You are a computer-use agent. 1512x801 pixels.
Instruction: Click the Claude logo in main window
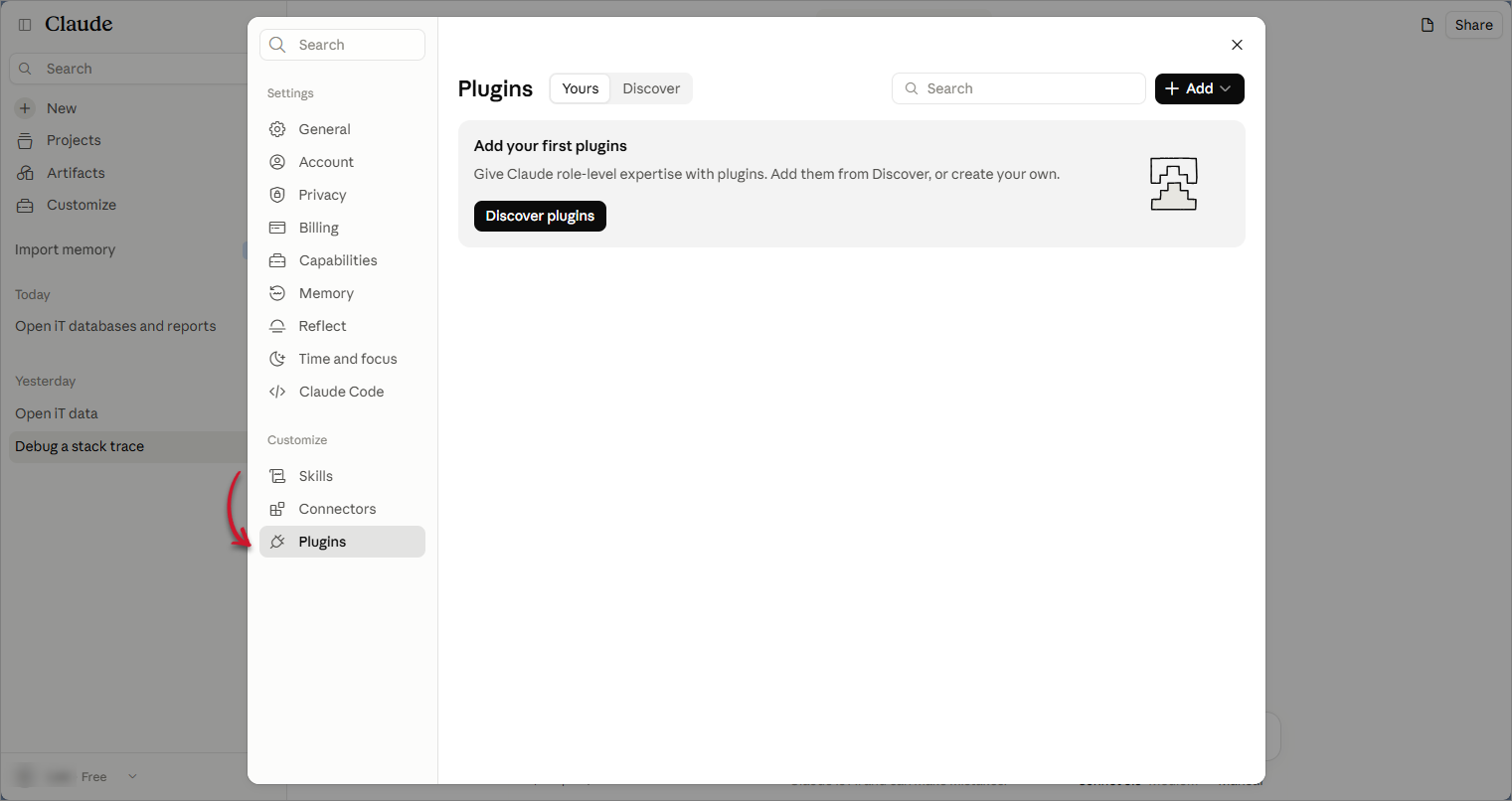(79, 24)
